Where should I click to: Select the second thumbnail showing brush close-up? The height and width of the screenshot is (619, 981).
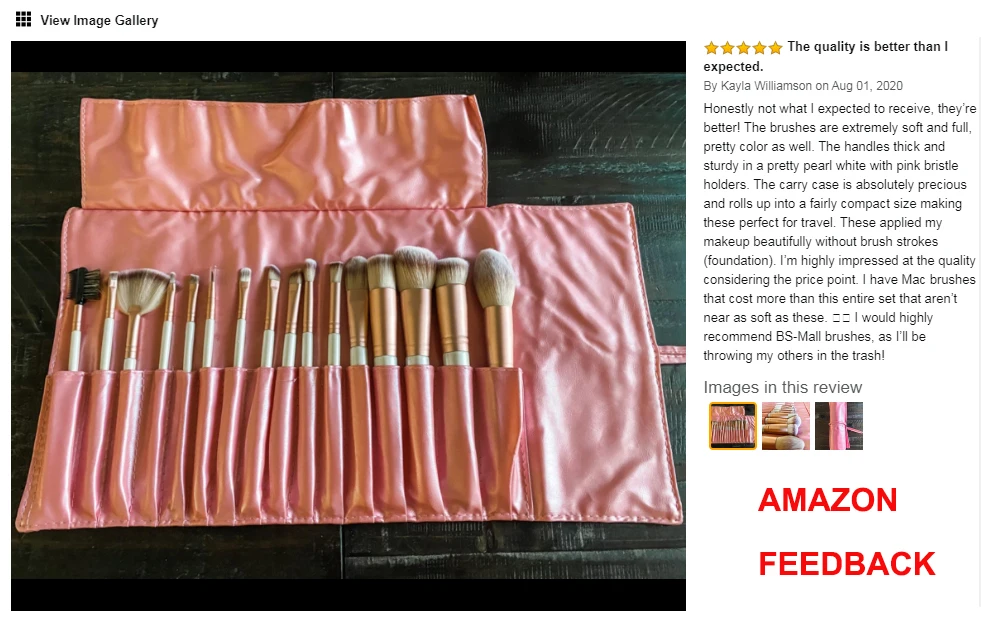(x=786, y=426)
